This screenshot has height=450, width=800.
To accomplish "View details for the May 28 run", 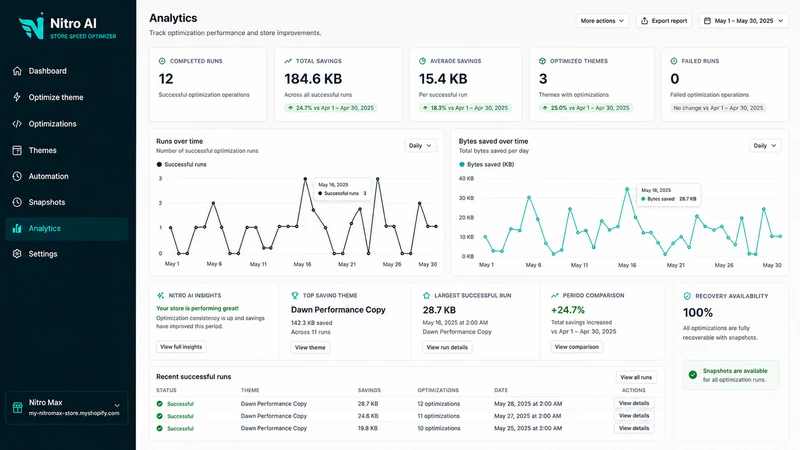I will [x=634, y=403].
